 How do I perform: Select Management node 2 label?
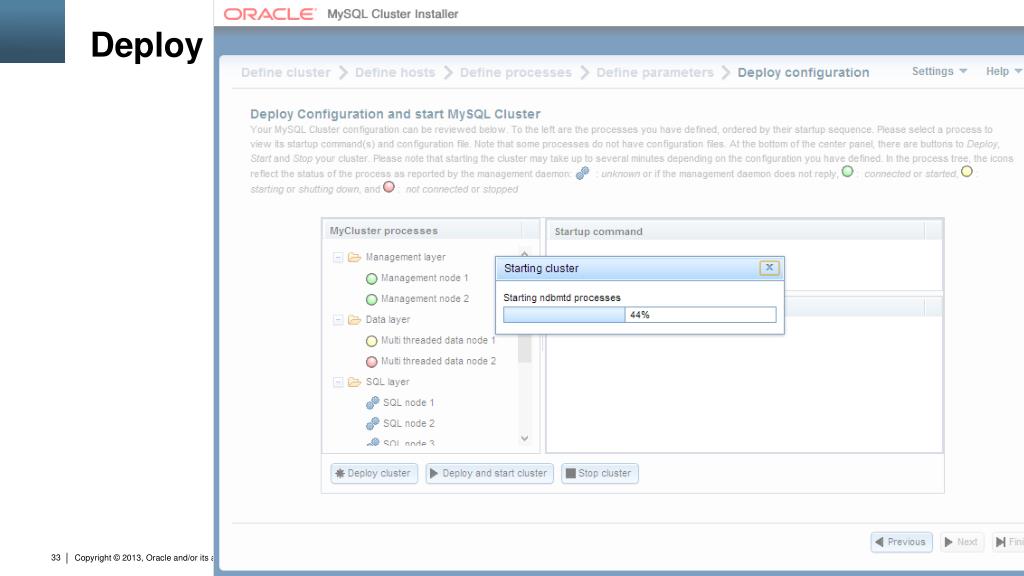[x=424, y=299]
